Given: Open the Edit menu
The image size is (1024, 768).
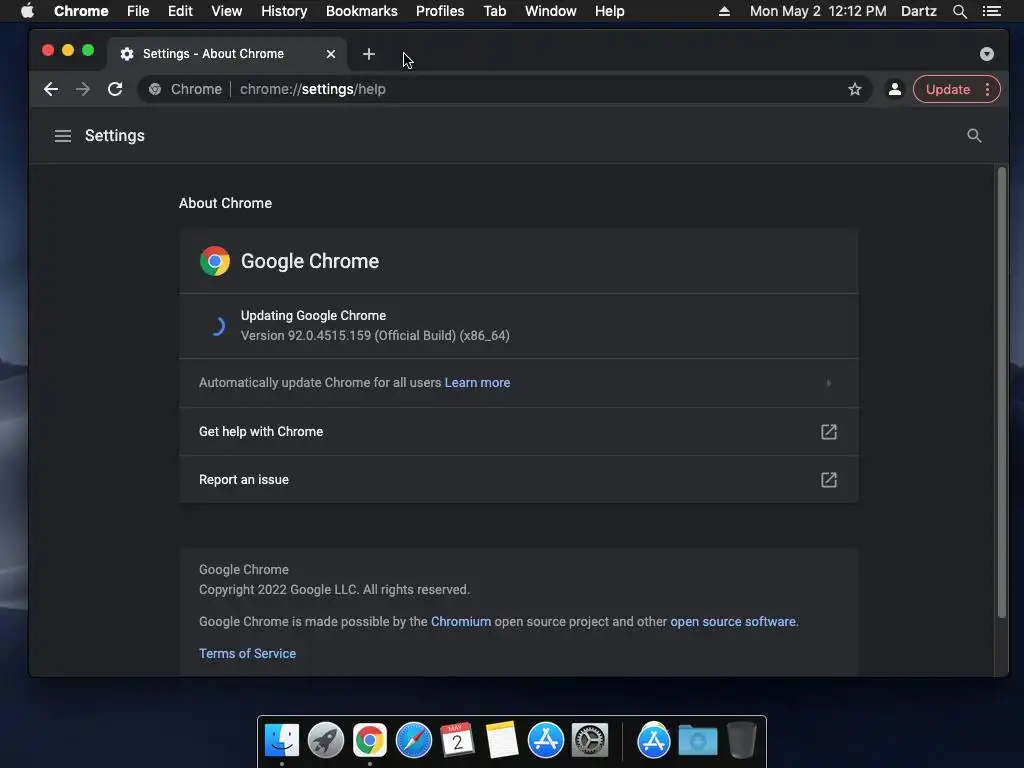Looking at the screenshot, I should pyautogui.click(x=180, y=11).
